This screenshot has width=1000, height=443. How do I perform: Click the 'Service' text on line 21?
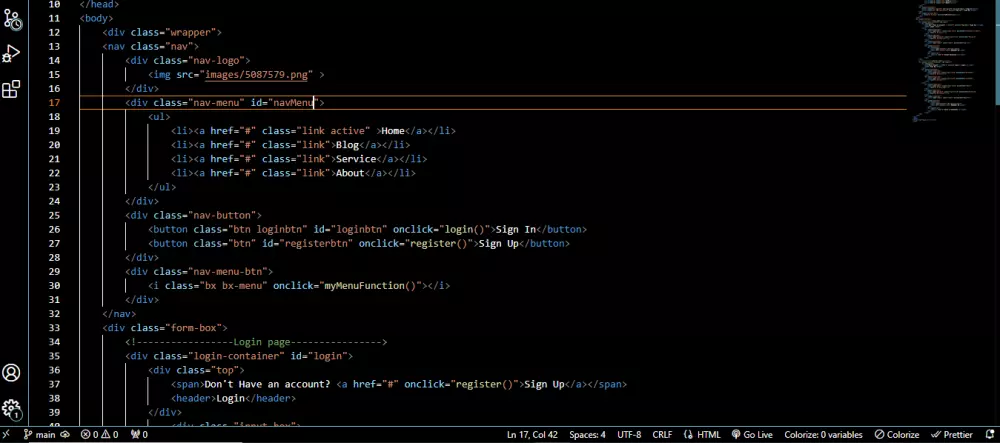pyautogui.click(x=356, y=159)
